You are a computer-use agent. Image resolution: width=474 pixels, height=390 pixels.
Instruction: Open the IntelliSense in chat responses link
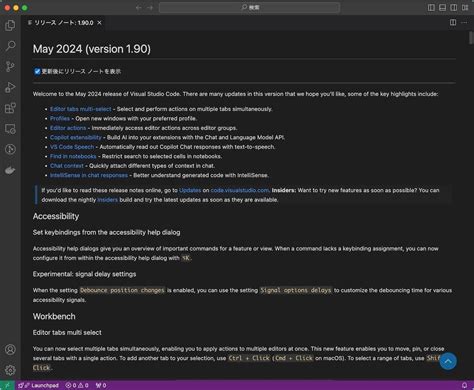pos(89,175)
